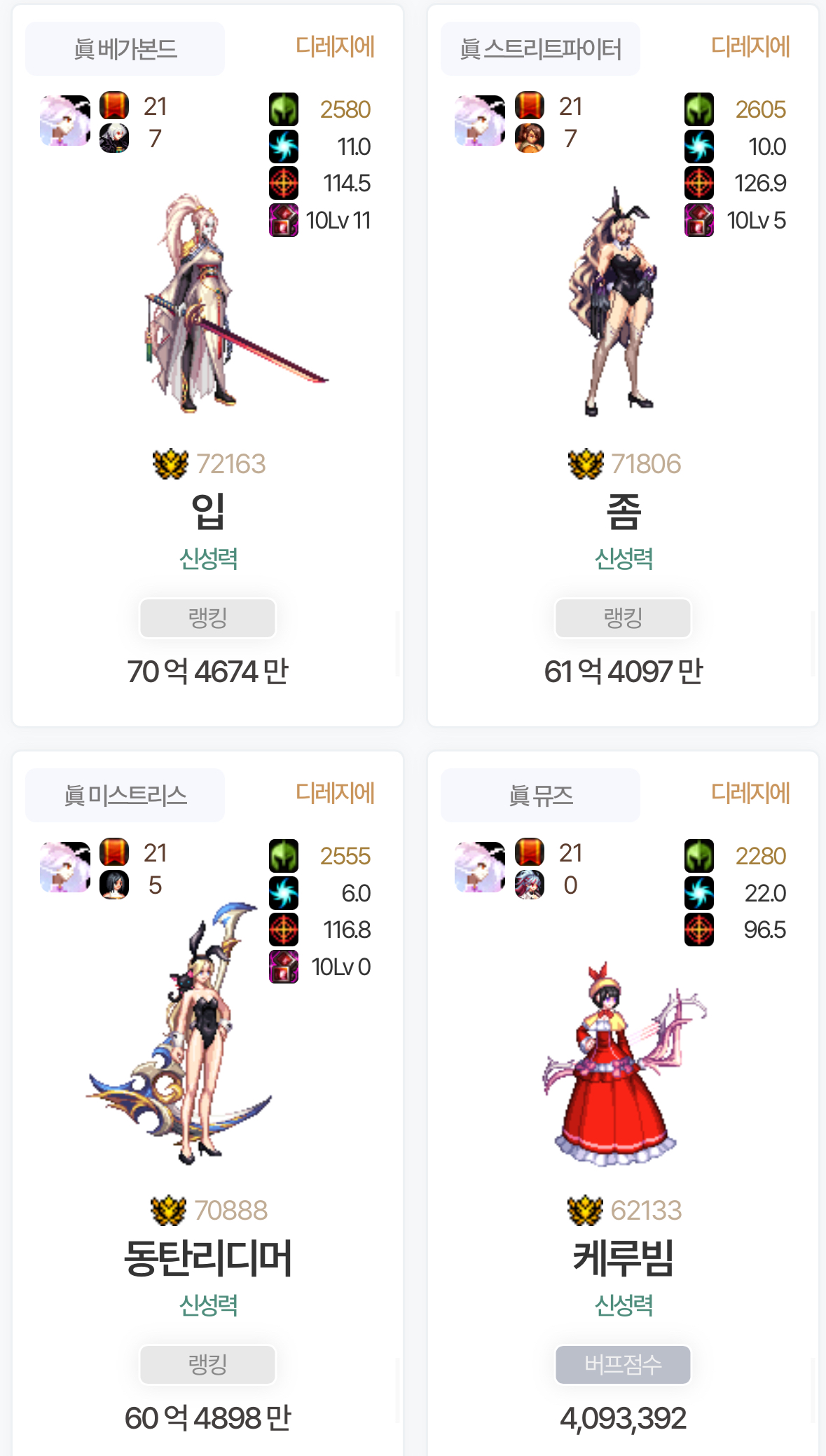Image resolution: width=826 pixels, height=1456 pixels.
Task: Click the 10Lv 11 pink box icon
Action: (284, 220)
